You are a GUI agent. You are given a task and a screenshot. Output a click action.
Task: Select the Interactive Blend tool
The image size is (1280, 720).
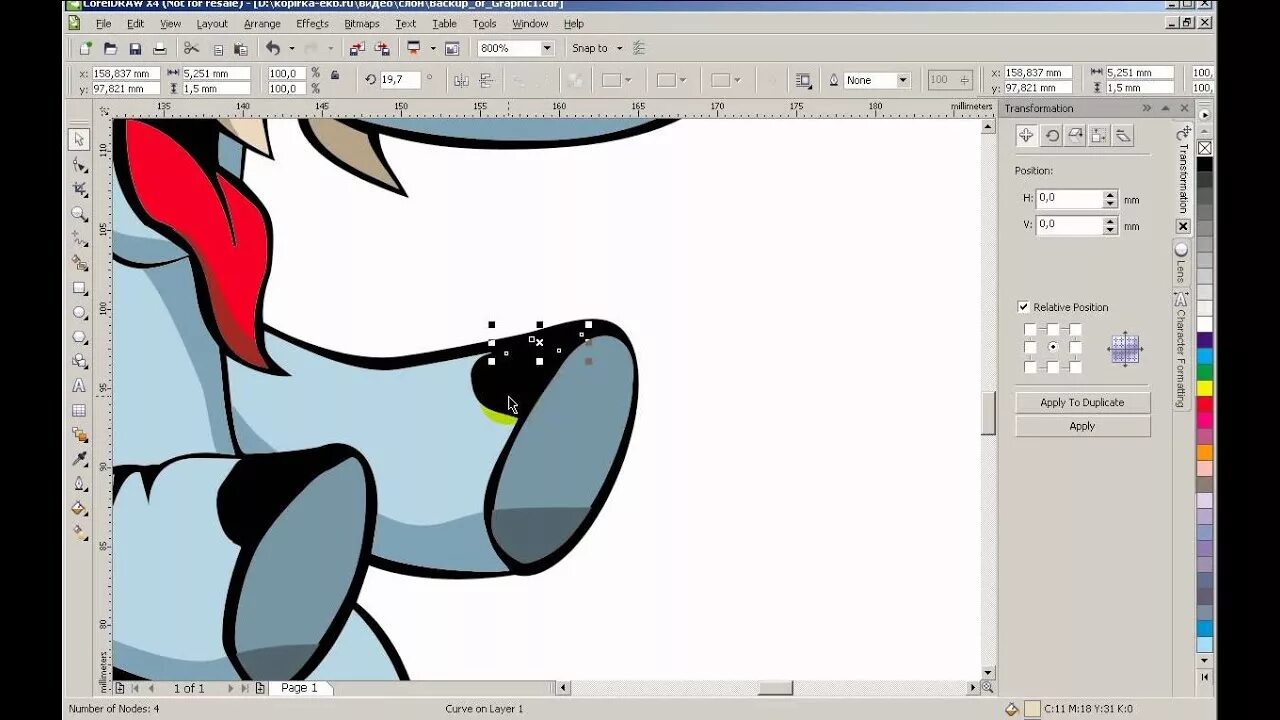coord(79,435)
